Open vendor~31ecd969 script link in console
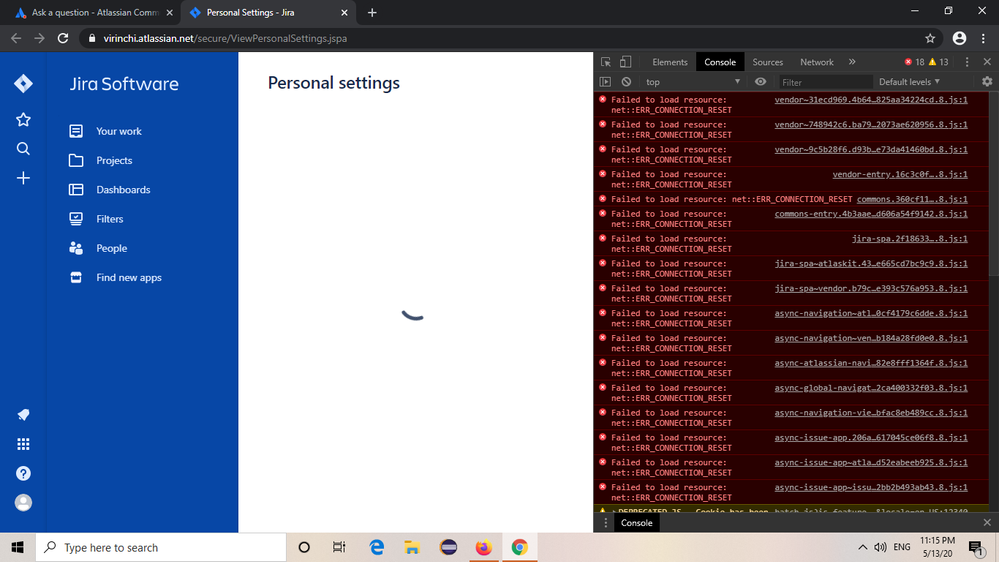Viewport: 999px width, 562px height. [x=871, y=99]
